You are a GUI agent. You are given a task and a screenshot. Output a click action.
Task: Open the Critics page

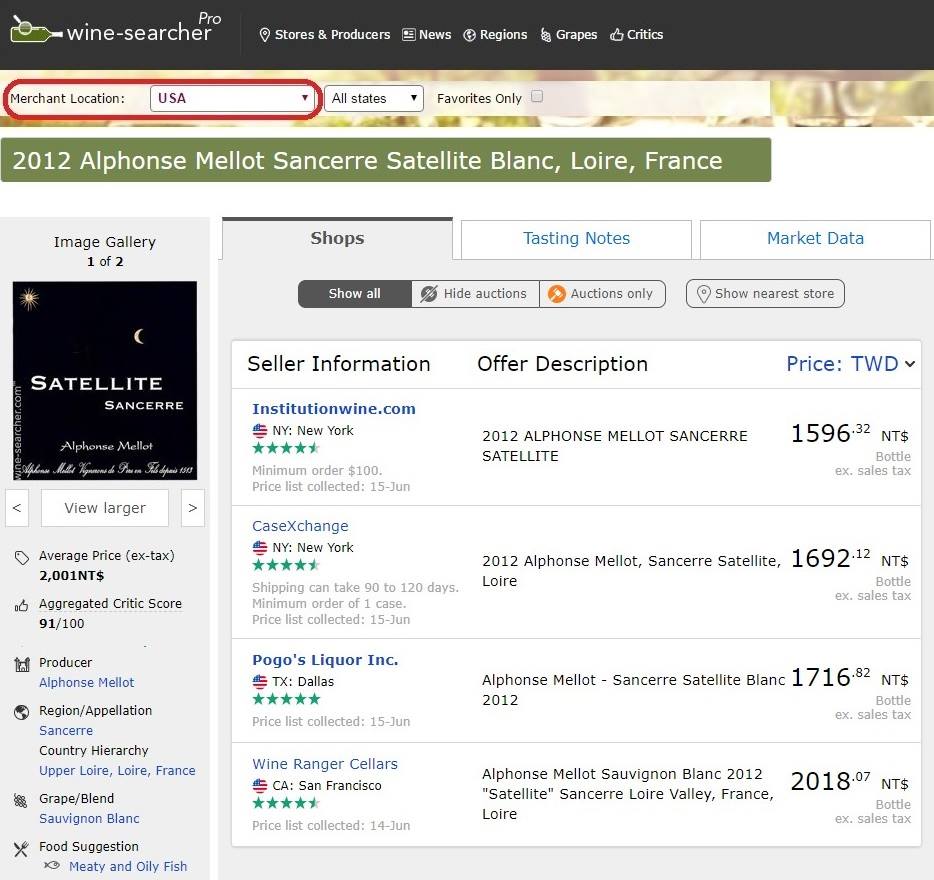click(636, 35)
